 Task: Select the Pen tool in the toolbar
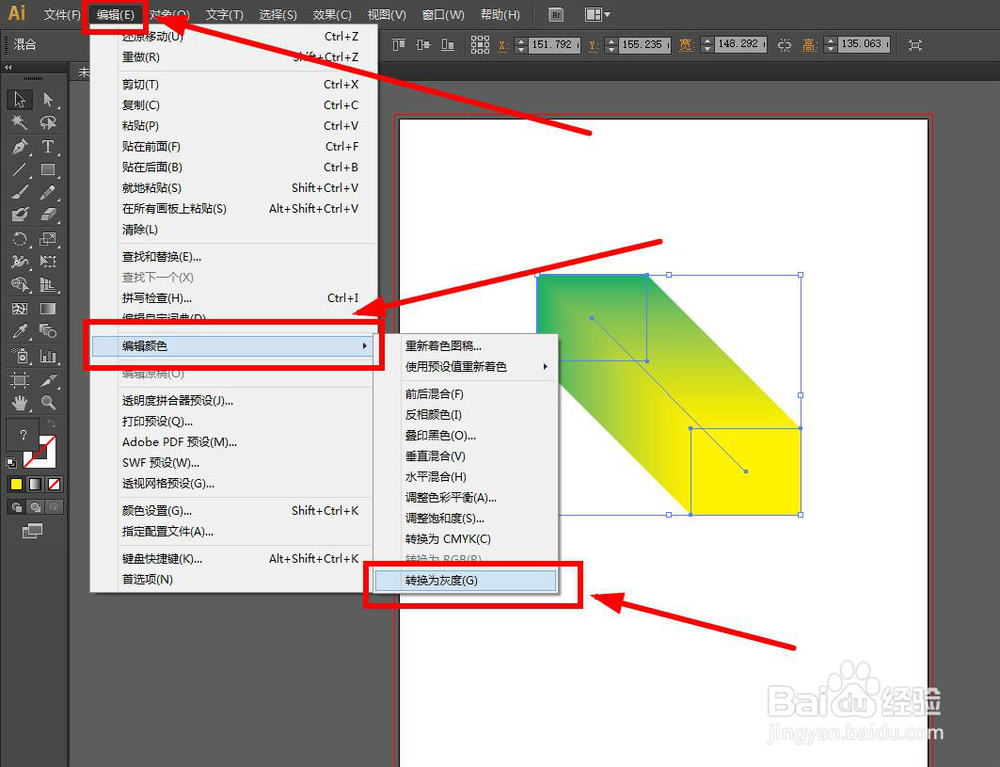pos(18,145)
